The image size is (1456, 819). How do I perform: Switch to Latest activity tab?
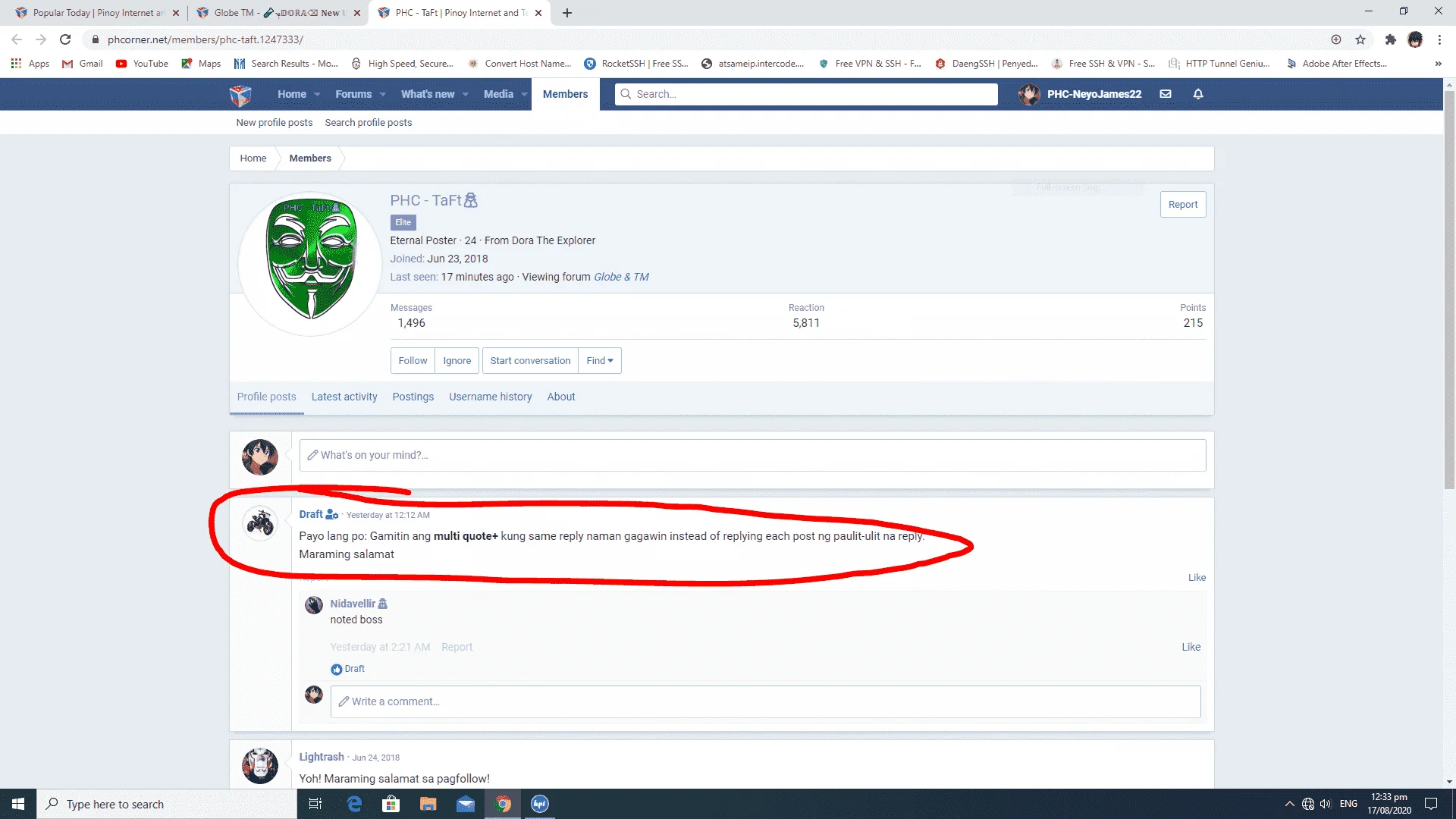click(x=344, y=397)
